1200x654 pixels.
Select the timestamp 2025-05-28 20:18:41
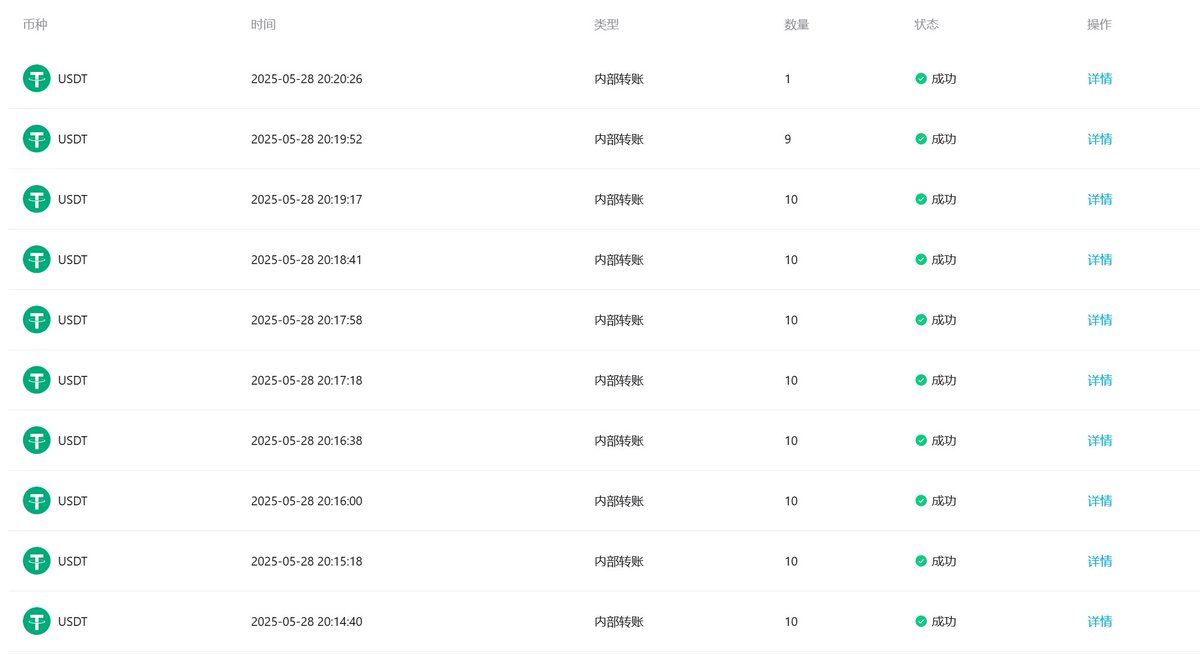click(x=307, y=260)
